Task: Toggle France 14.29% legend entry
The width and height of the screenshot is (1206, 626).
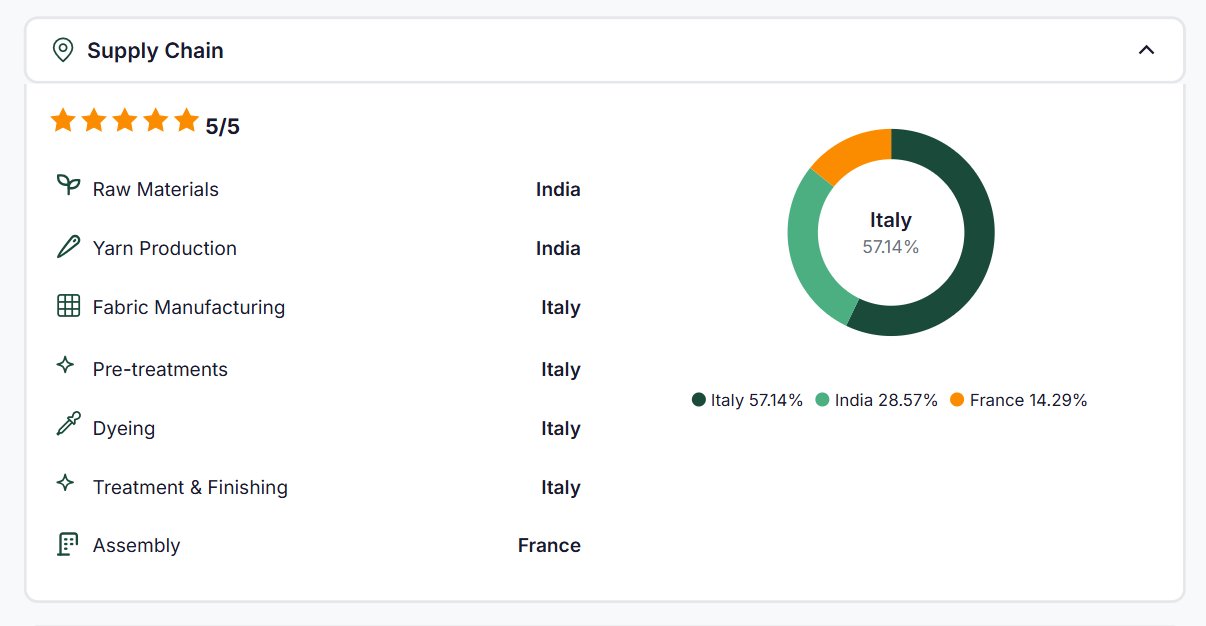Action: coord(1018,400)
